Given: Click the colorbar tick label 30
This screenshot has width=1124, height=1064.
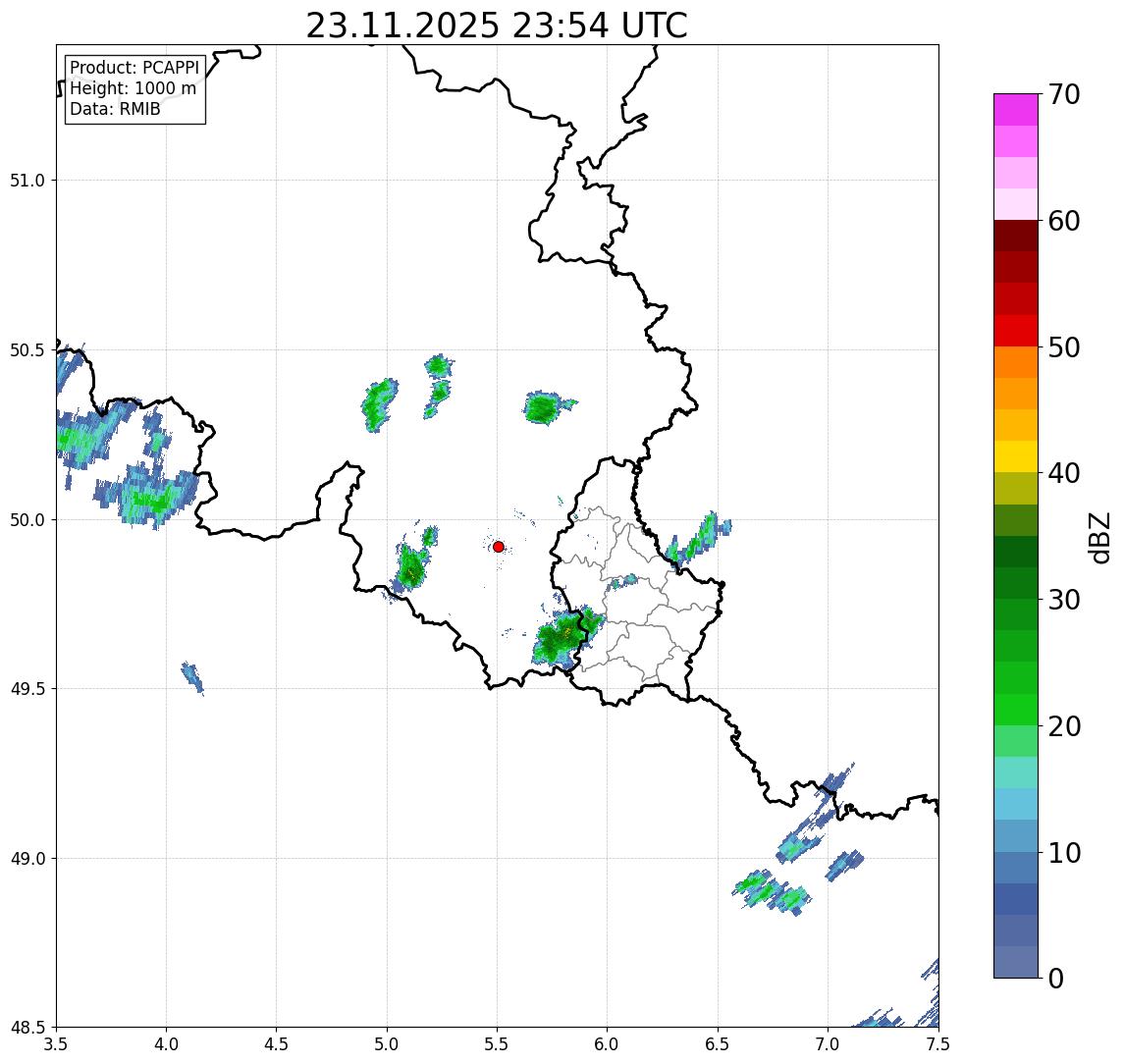Looking at the screenshot, I should point(1064,600).
